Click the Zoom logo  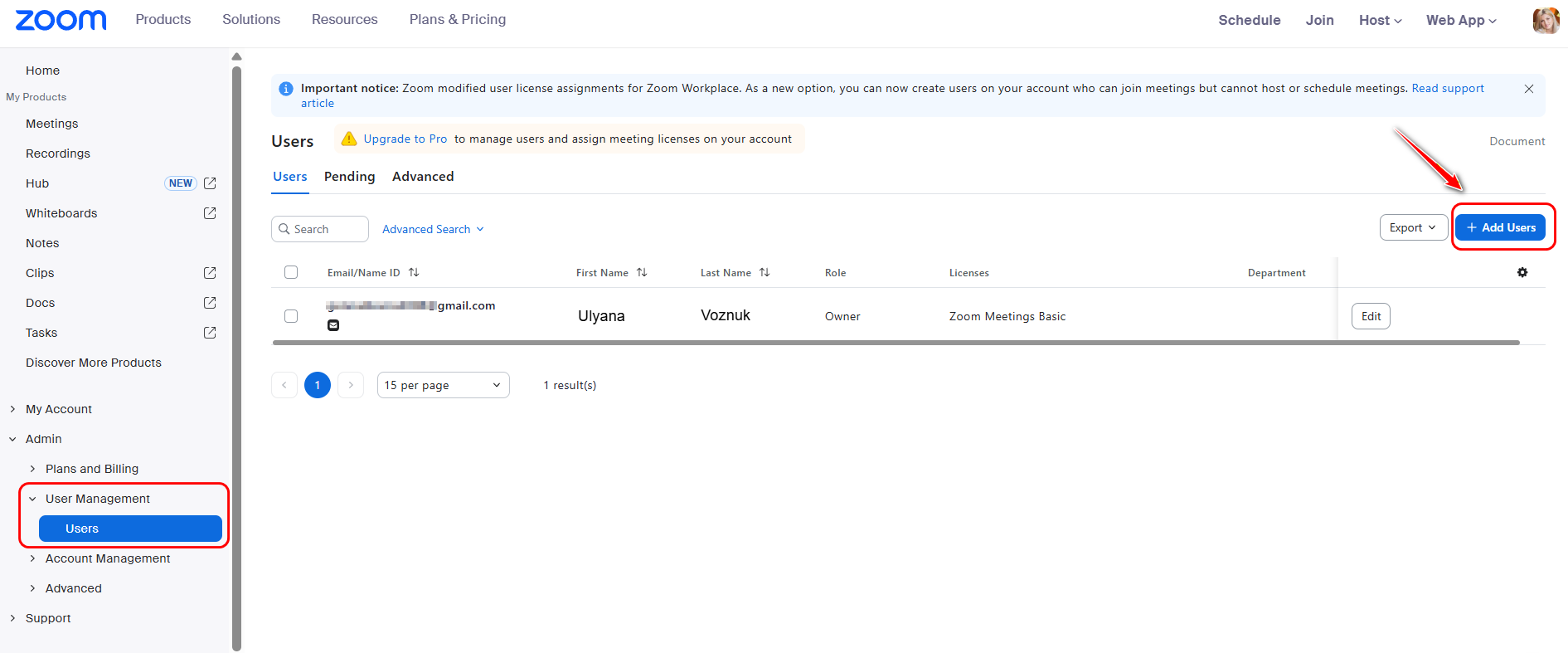click(x=61, y=20)
